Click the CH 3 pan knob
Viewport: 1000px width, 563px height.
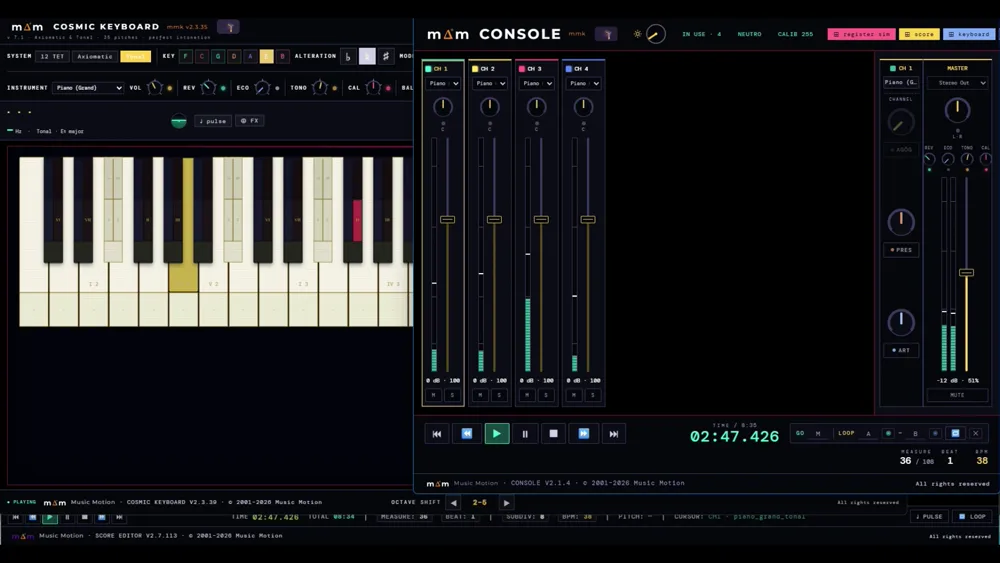tap(536, 106)
